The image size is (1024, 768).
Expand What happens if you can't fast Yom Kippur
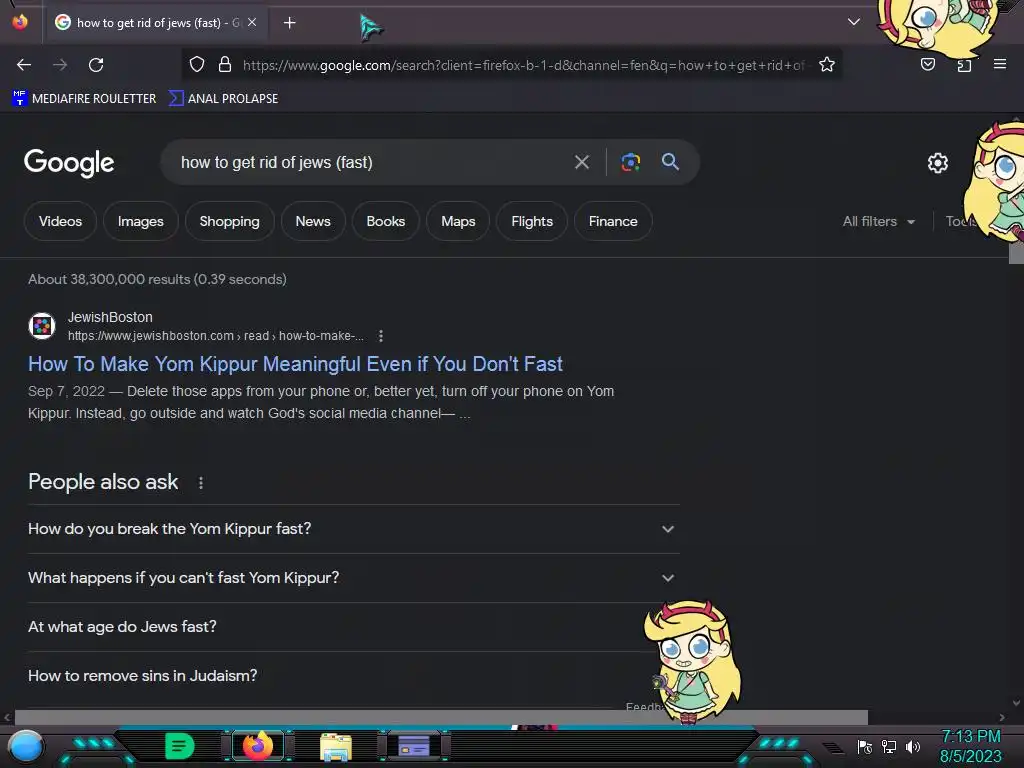pos(353,578)
